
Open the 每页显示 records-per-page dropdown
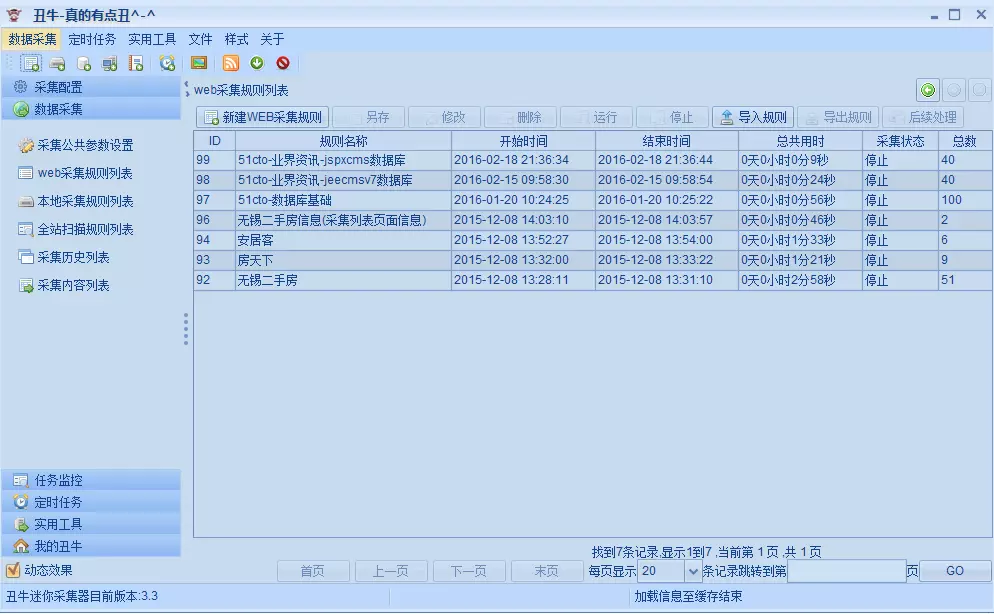692,572
